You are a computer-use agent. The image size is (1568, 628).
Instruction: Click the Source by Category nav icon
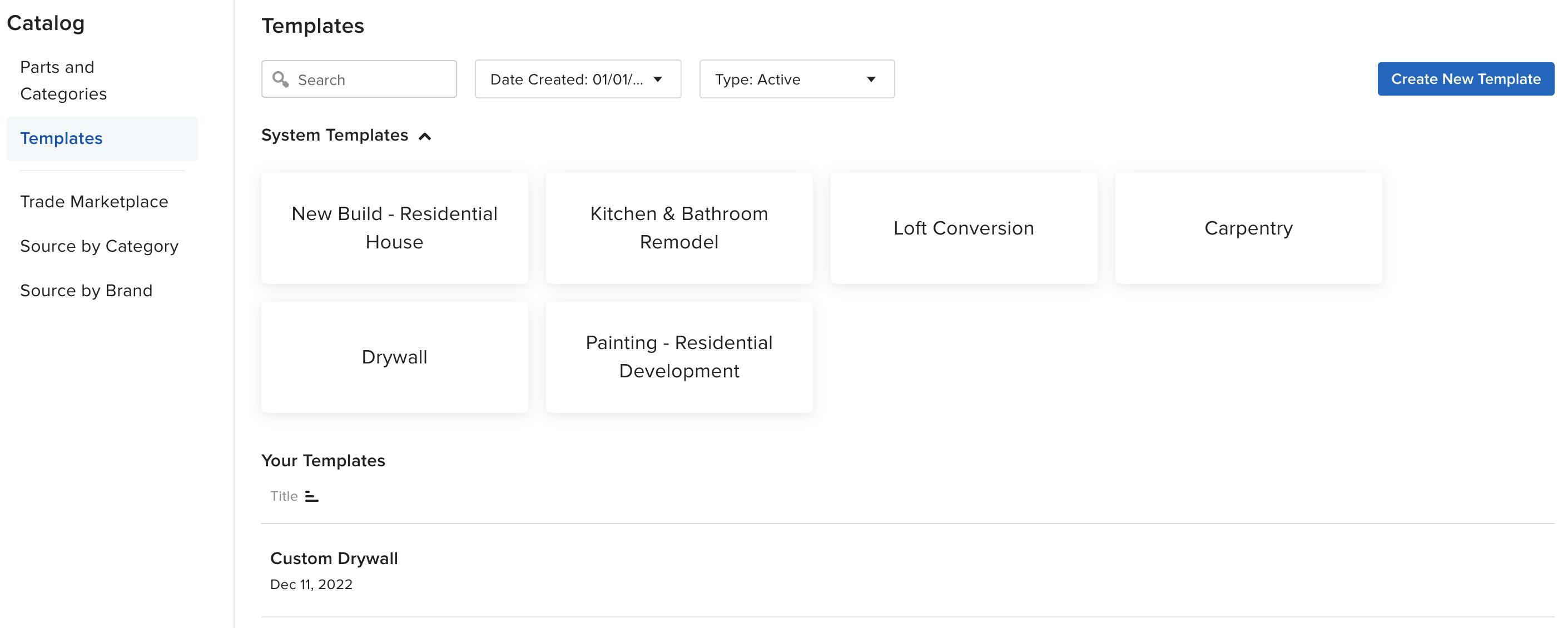tap(99, 245)
